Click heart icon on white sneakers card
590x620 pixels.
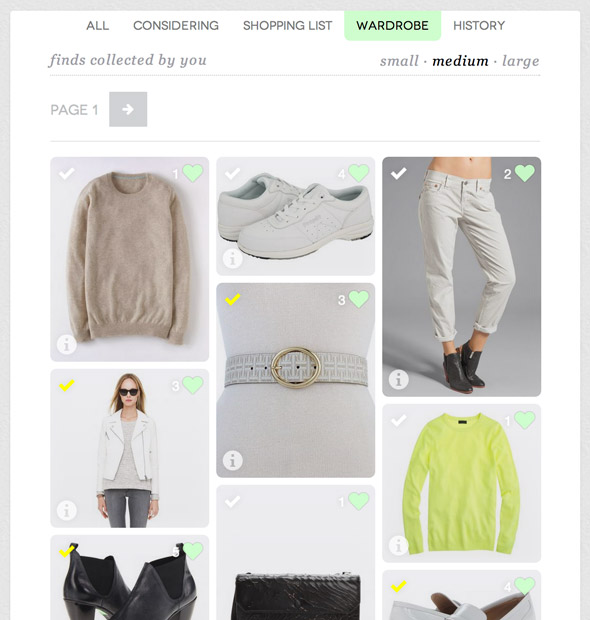coord(359,173)
